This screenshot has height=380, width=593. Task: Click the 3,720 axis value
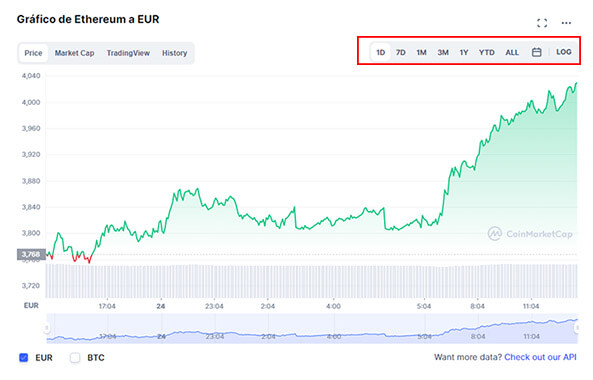point(31,285)
